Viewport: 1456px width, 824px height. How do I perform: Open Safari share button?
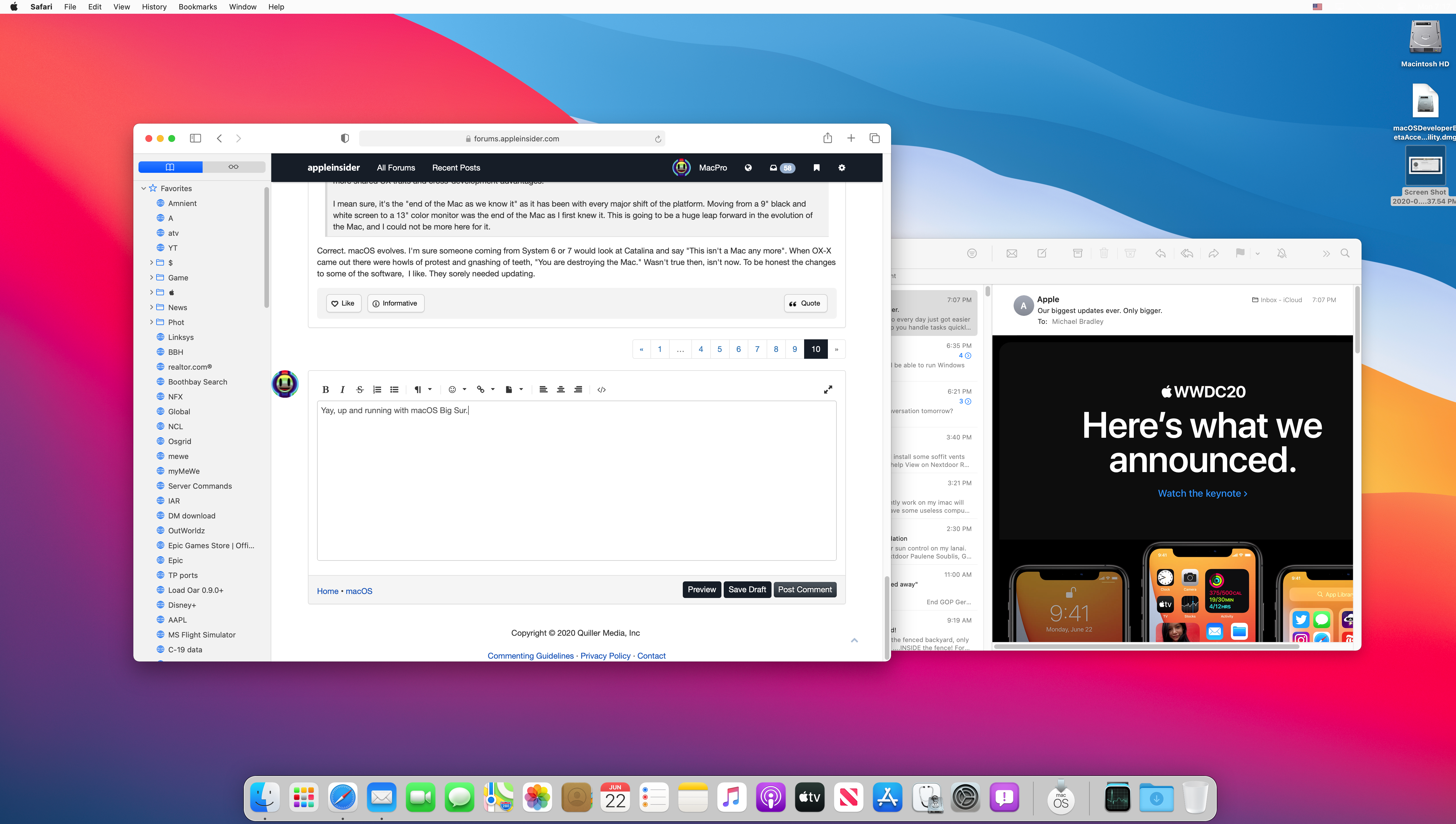pyautogui.click(x=827, y=138)
